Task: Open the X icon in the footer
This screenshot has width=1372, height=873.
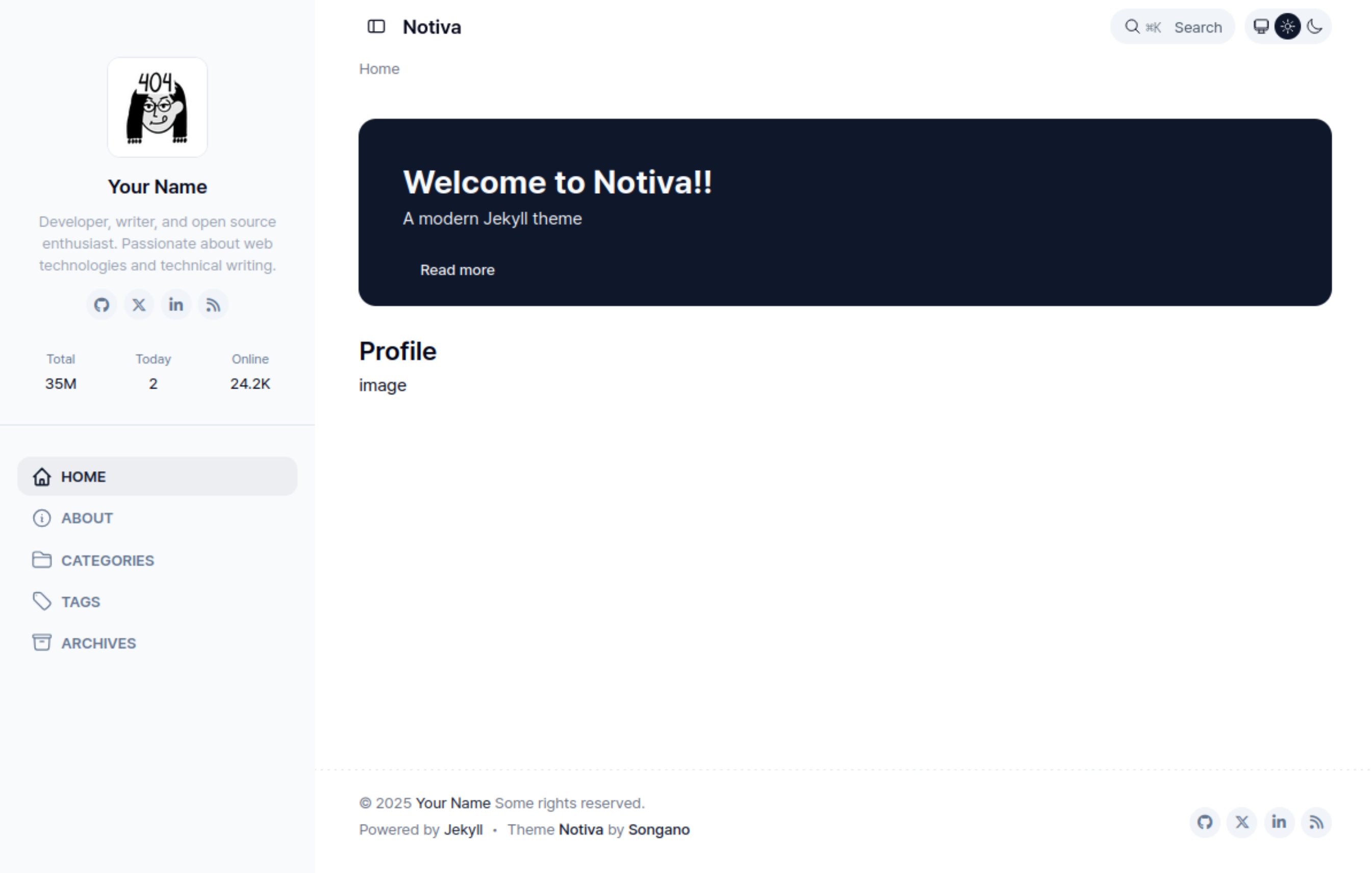Action: tap(1242, 823)
